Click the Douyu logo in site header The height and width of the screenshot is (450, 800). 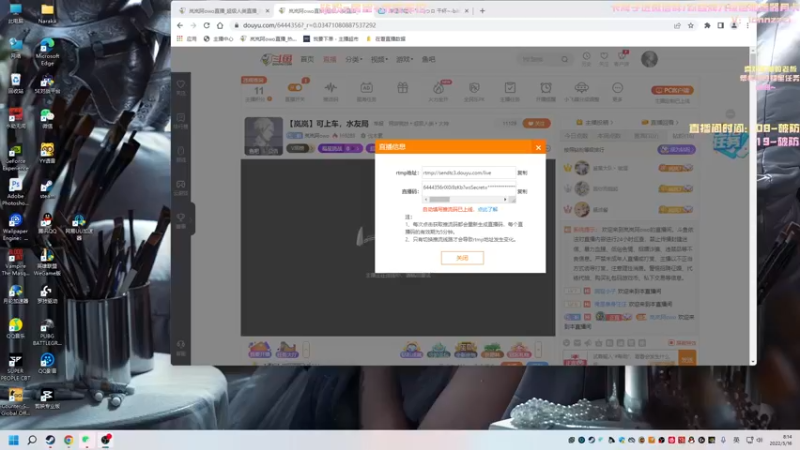click(x=277, y=59)
